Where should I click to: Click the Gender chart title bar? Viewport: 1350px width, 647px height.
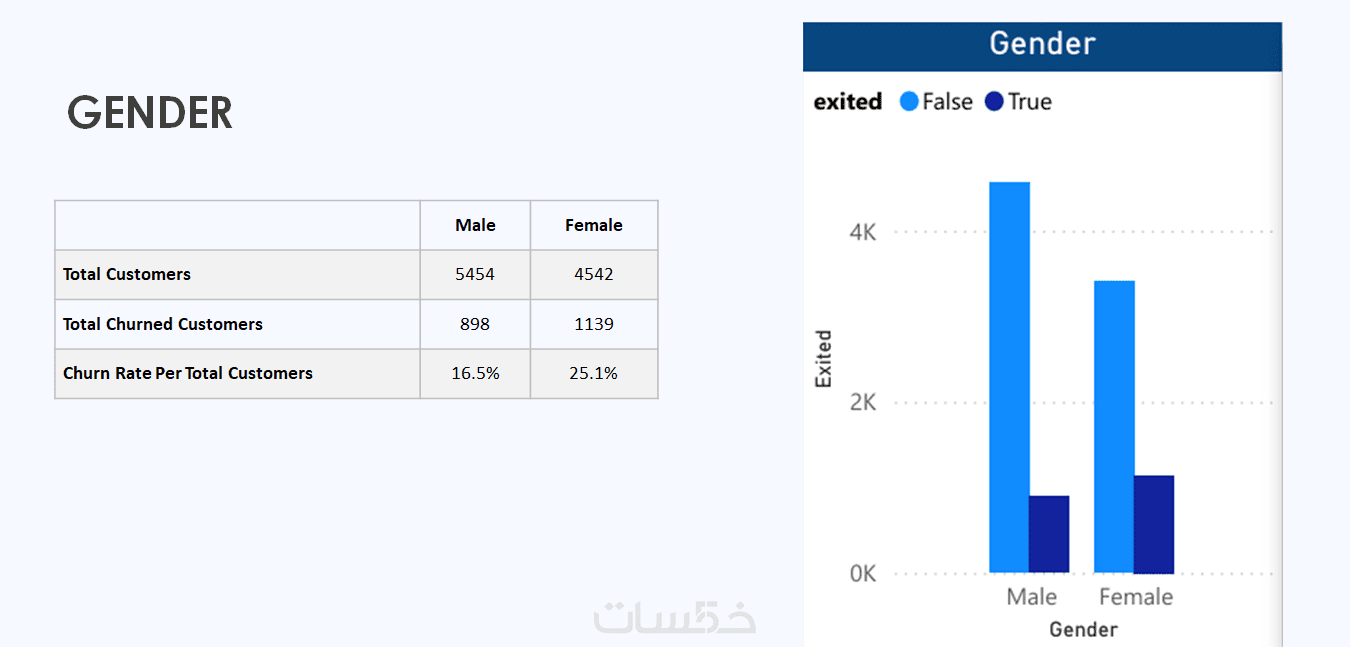point(1042,44)
